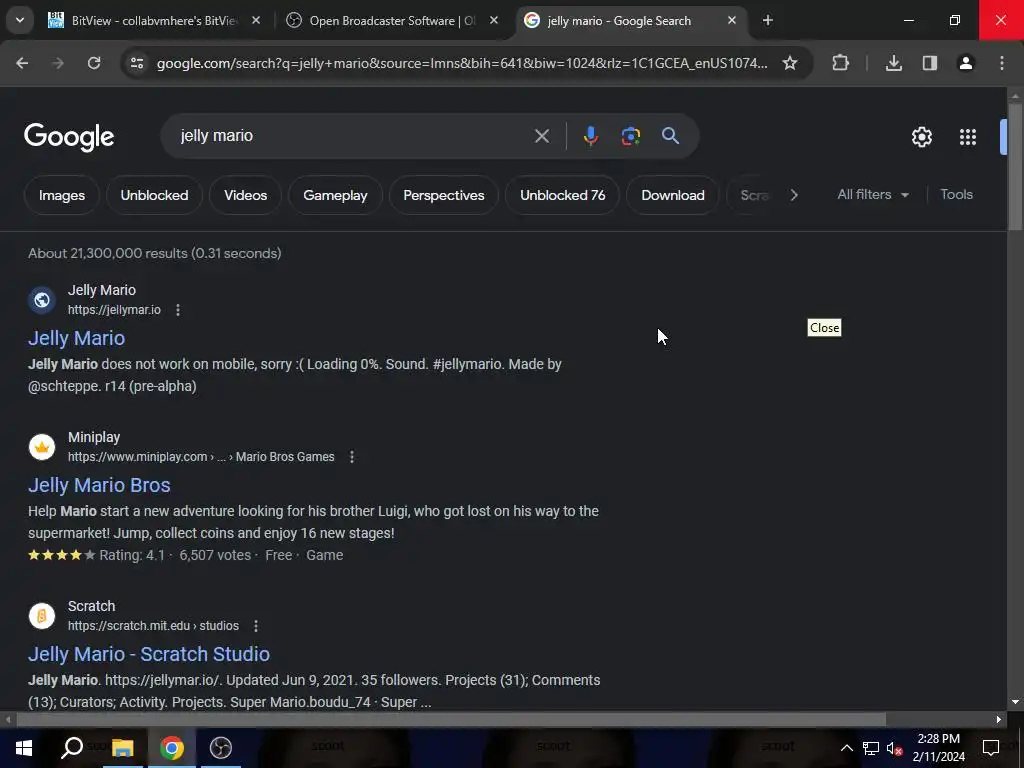The image size is (1024, 768).
Task: Open the Google apps grid
Action: (x=967, y=136)
